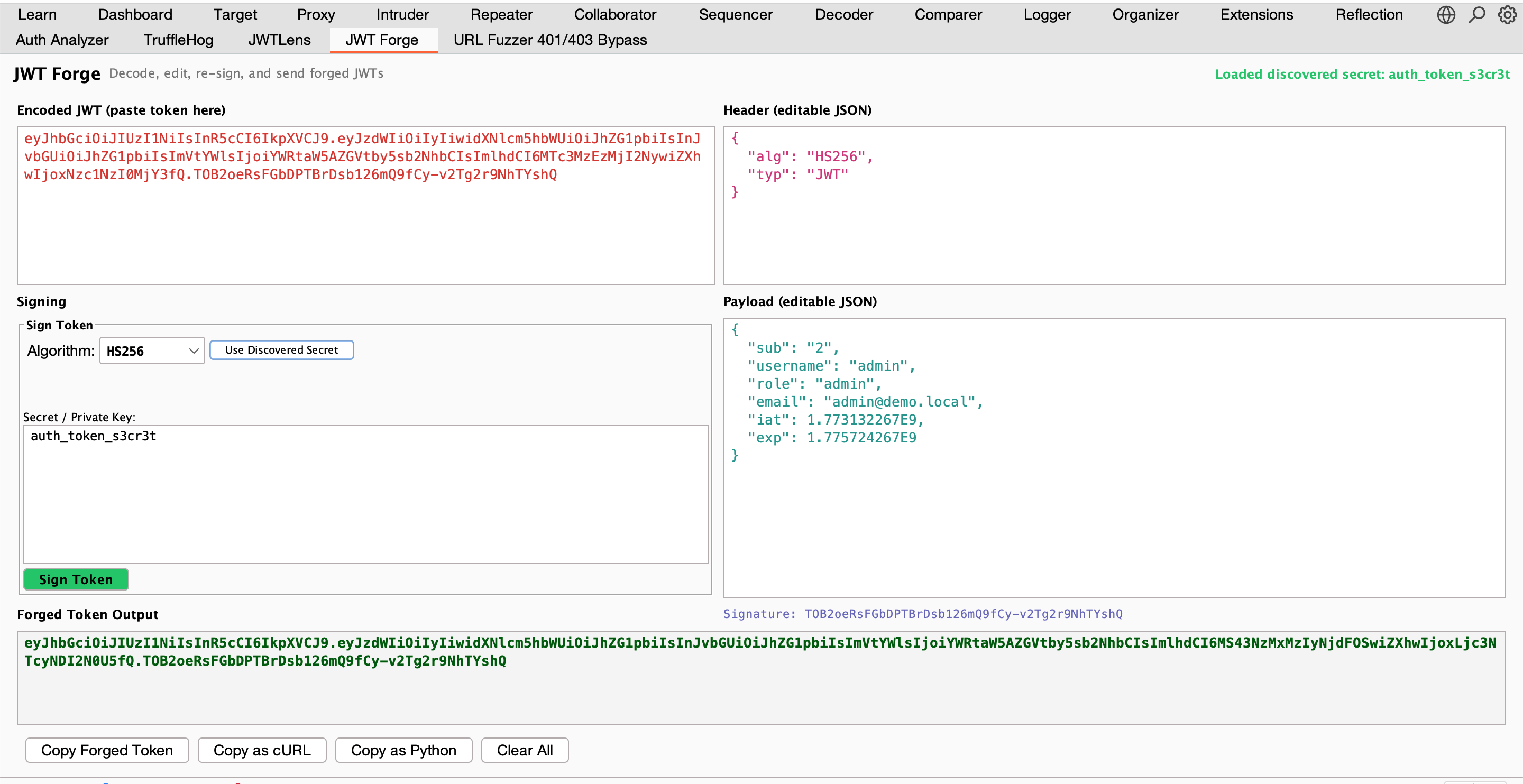Viewport: 1523px width, 784px height.
Task: Clear all JWT Forge fields
Action: [x=525, y=750]
